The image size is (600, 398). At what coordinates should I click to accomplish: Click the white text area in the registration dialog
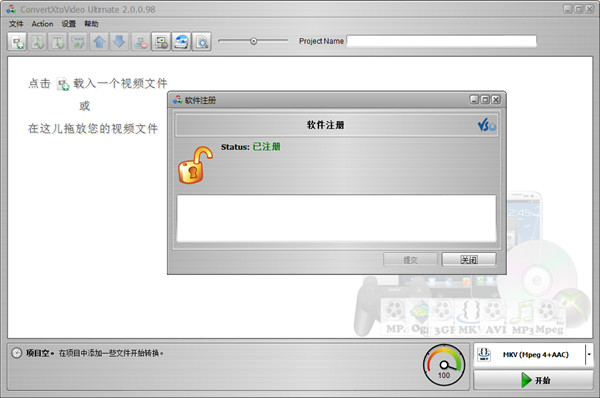tap(336, 218)
